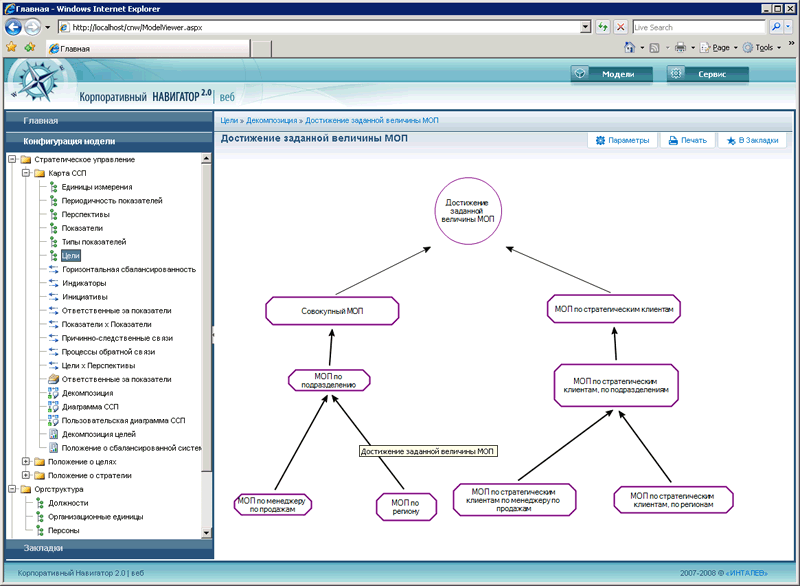
Task: Open Горизонтальная сбалансированность tree item
Action: 129,269
